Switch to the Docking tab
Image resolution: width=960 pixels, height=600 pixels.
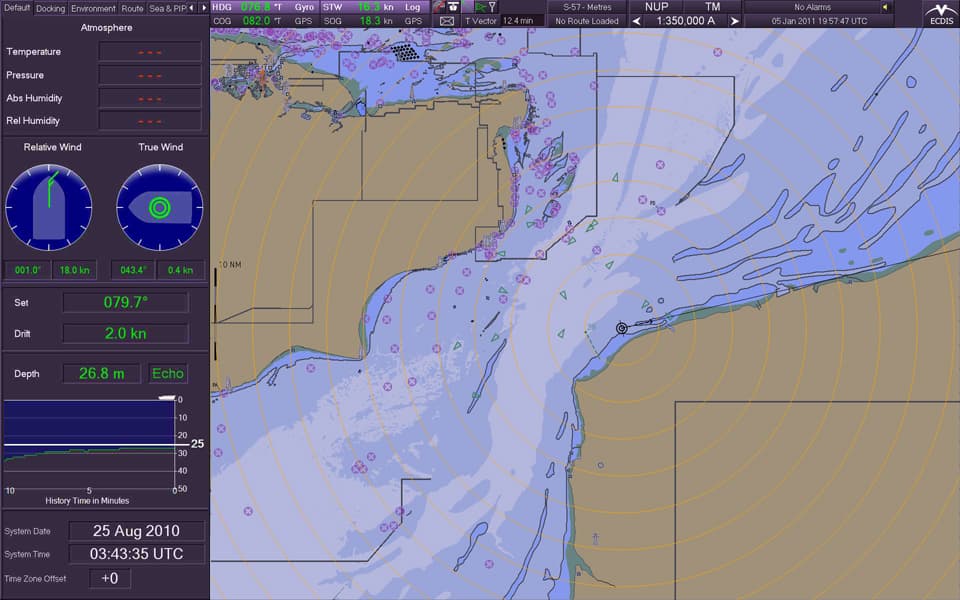pos(50,8)
